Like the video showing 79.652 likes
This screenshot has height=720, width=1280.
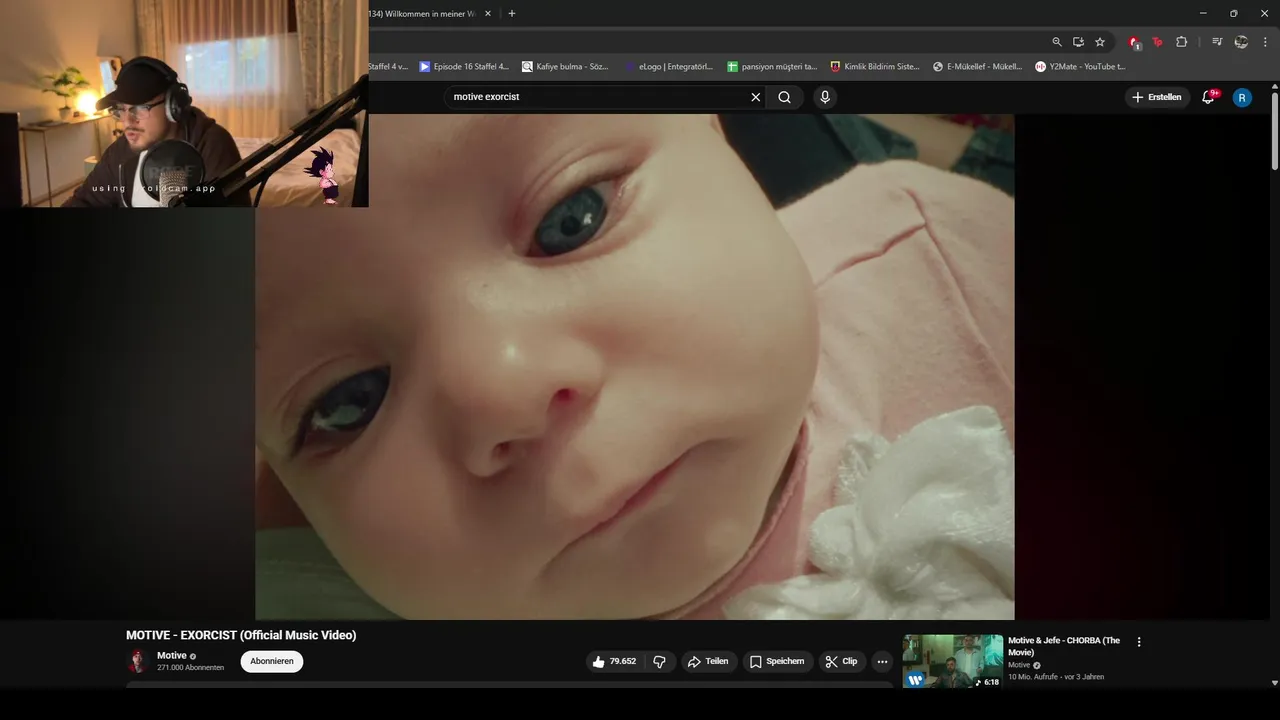(614, 661)
